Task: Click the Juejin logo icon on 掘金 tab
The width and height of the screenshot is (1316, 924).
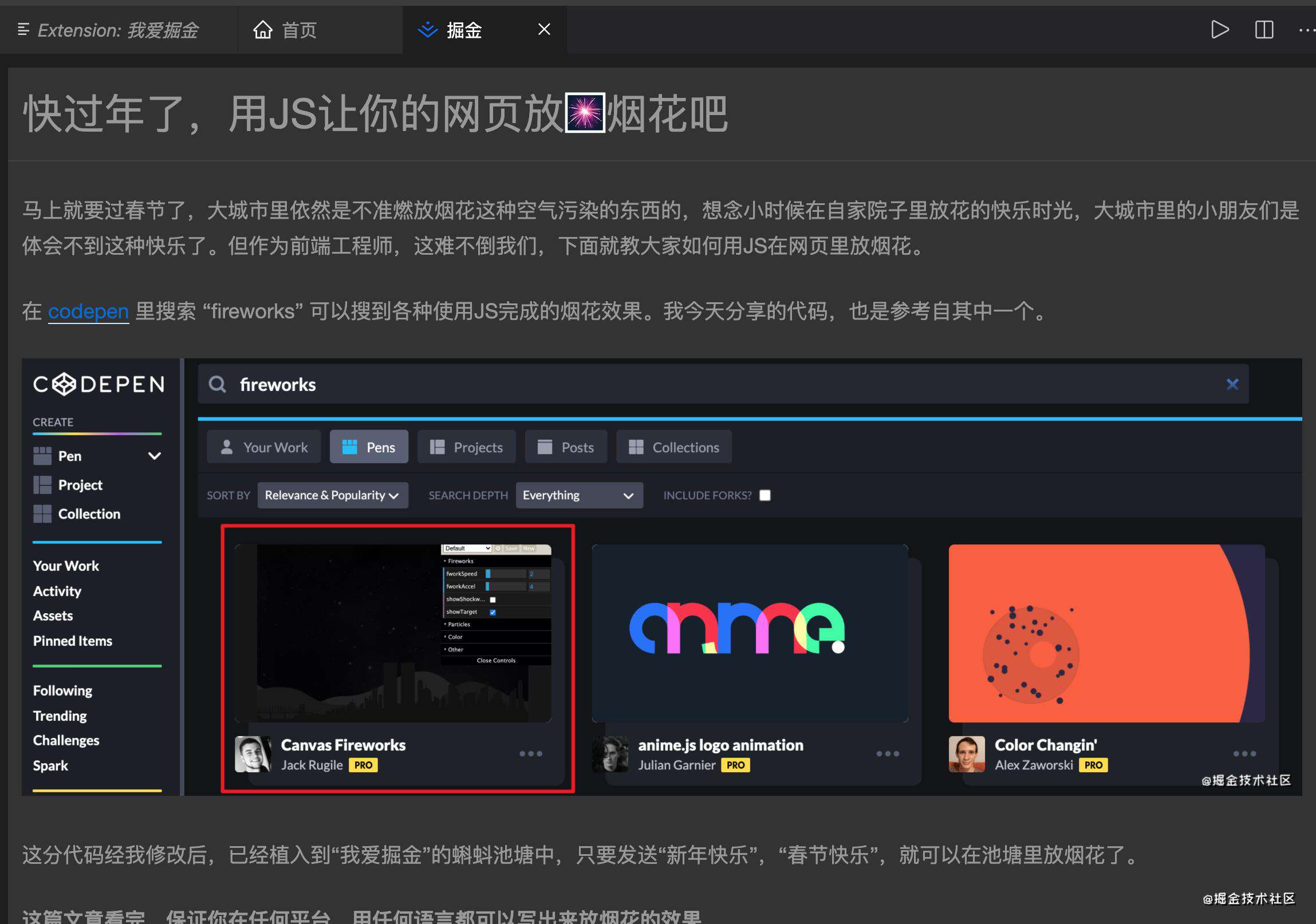Action: click(x=428, y=29)
